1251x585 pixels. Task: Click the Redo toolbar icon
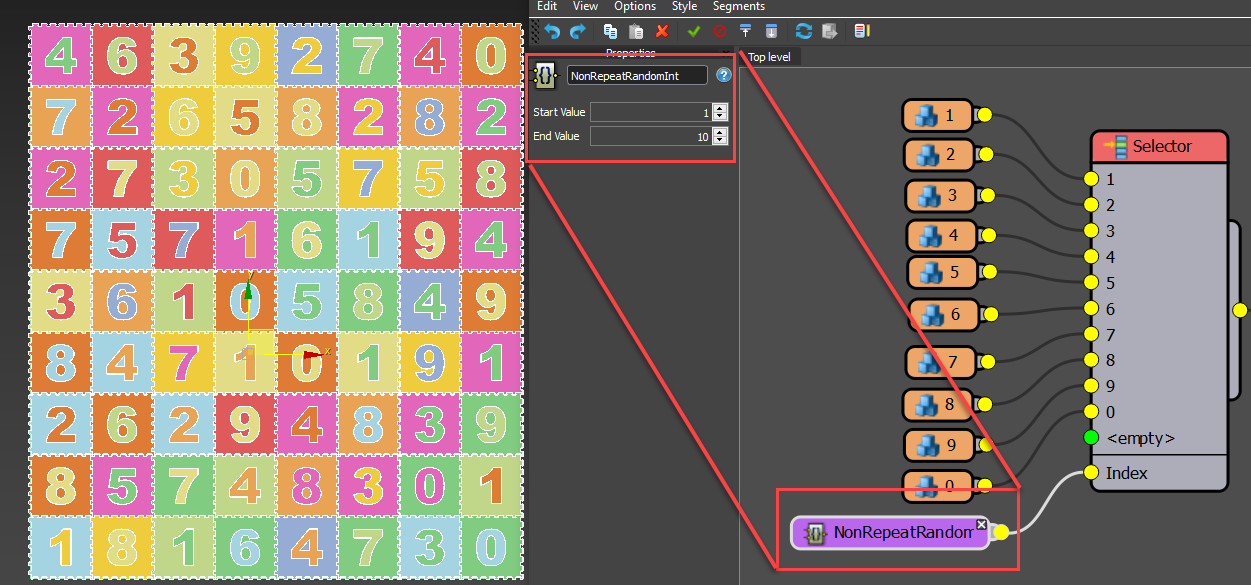pos(578,31)
